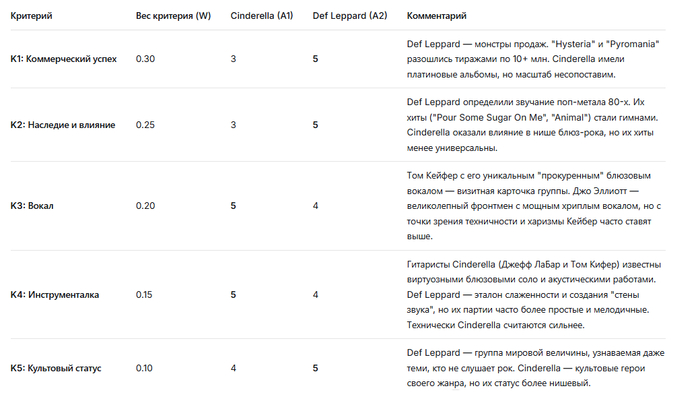Select the 'K1: Коммерческий успех' row label

click(63, 59)
